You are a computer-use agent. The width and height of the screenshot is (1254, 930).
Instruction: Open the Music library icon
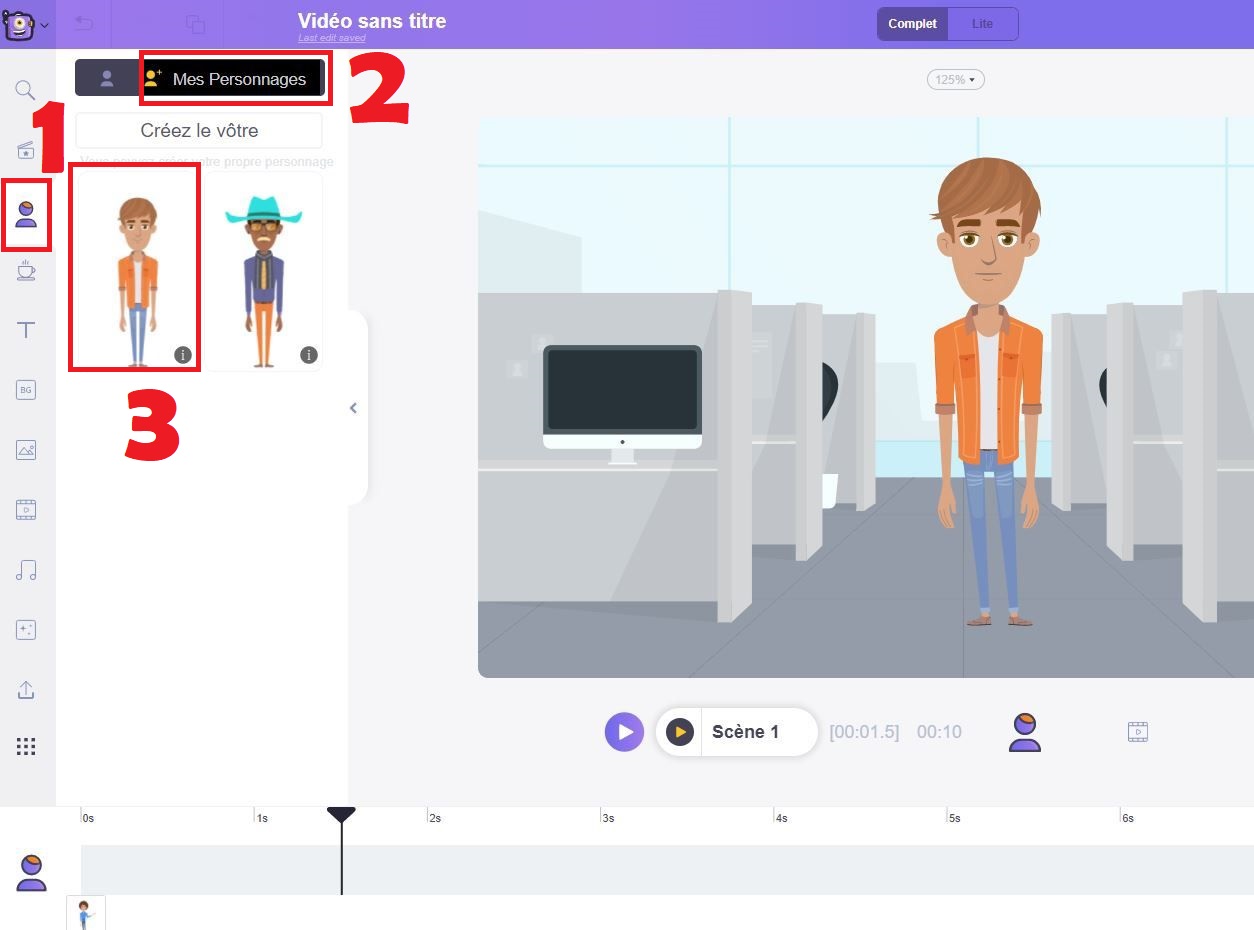[x=26, y=570]
